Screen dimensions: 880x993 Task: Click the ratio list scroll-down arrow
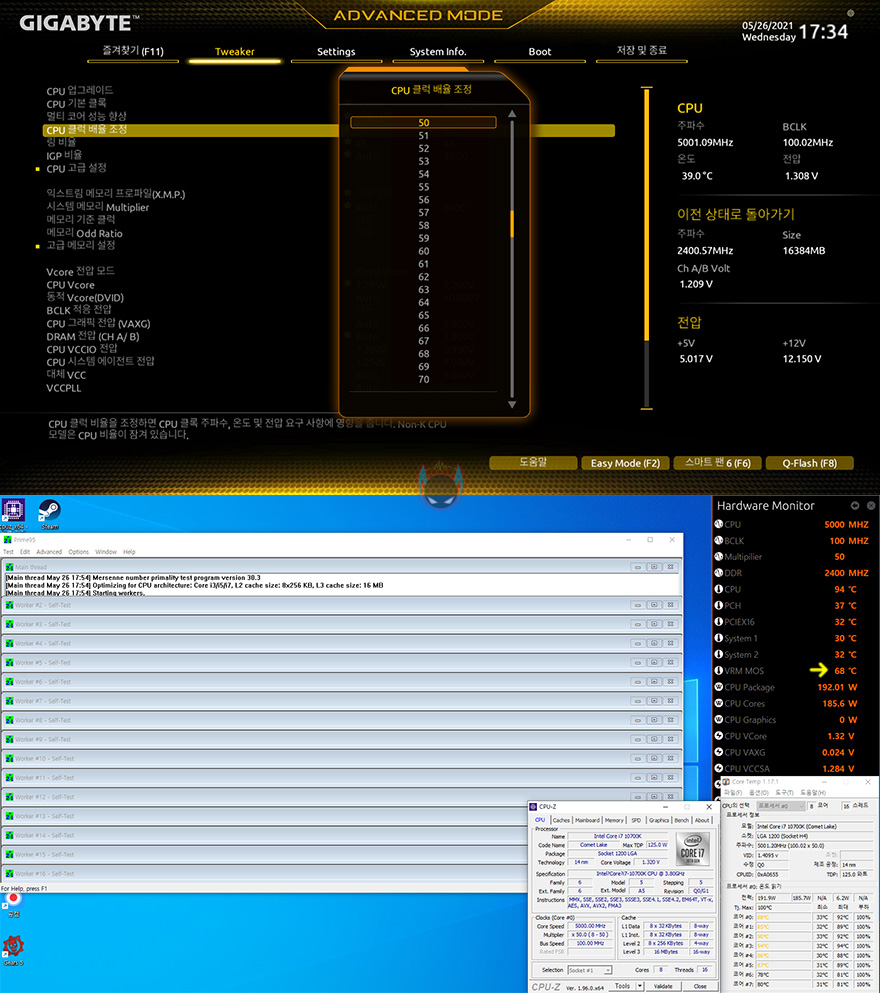point(512,404)
